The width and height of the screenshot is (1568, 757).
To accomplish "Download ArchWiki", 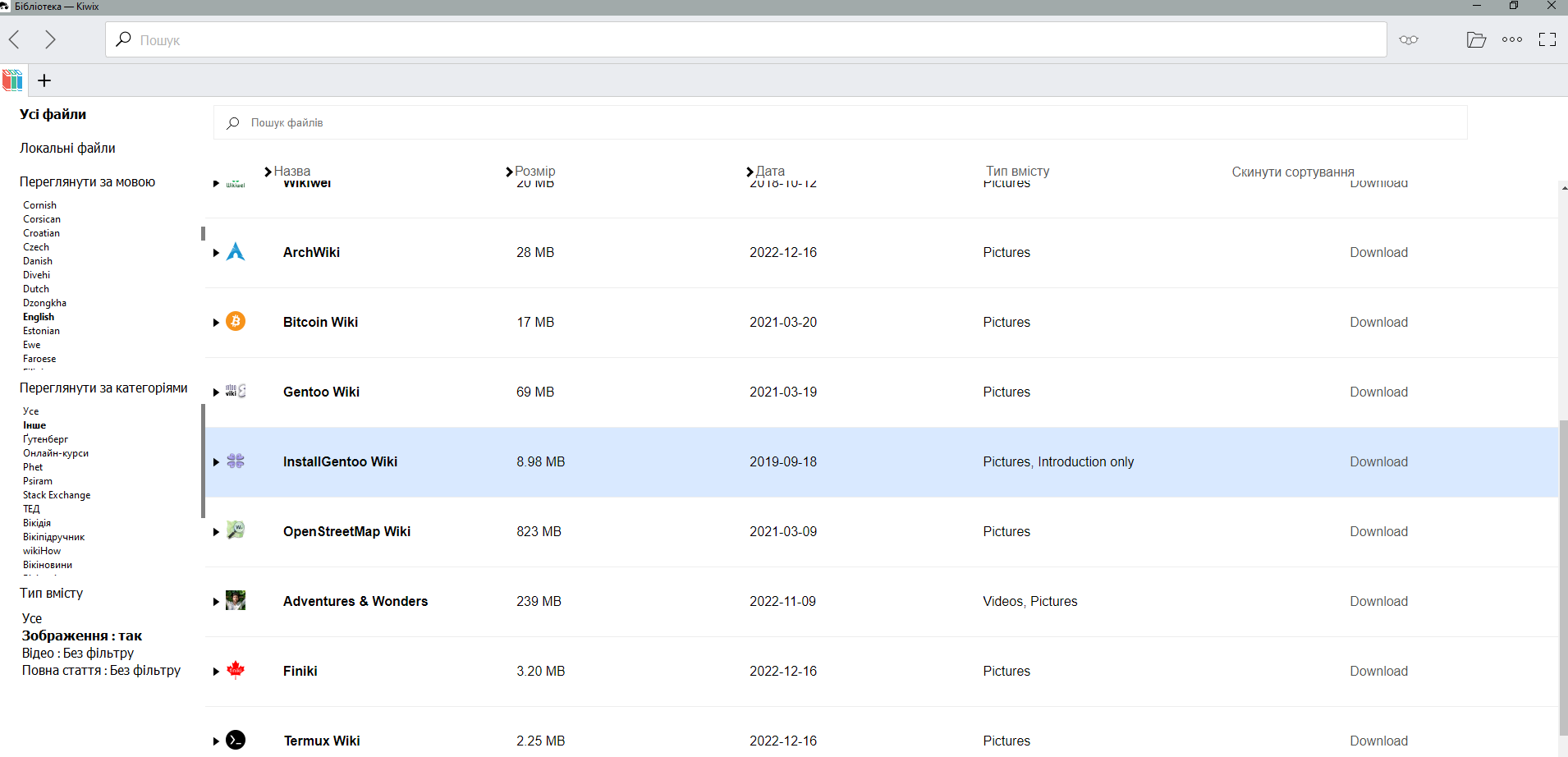I will (1378, 252).
